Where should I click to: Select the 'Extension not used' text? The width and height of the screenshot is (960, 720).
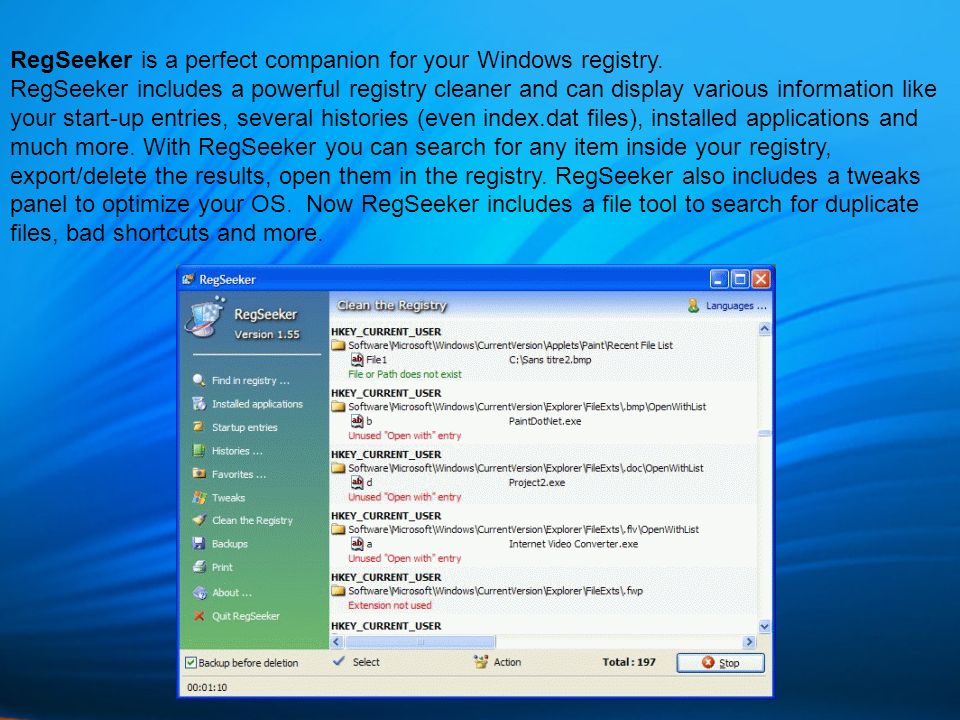[x=389, y=605]
